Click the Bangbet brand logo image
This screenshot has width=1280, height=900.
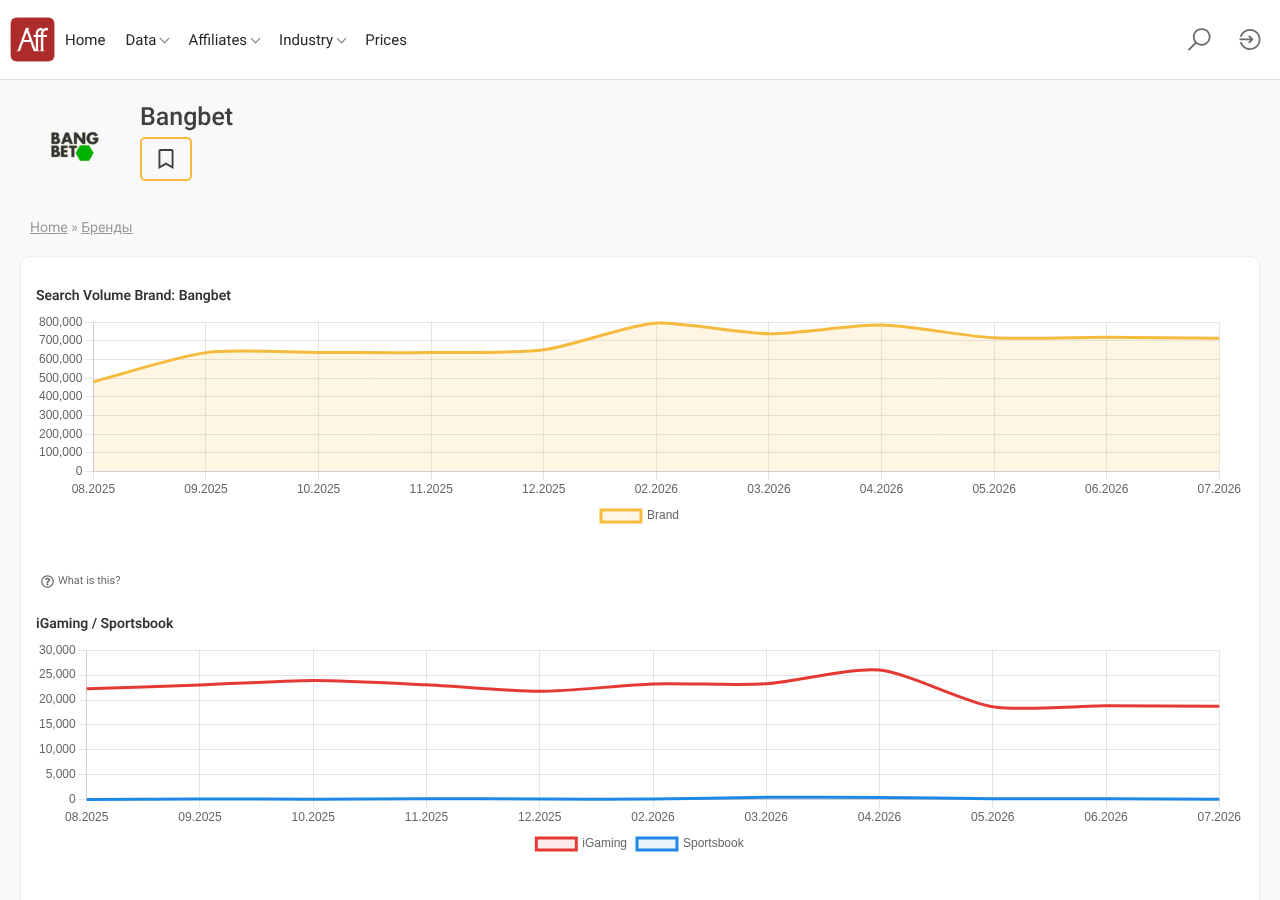tap(74, 146)
